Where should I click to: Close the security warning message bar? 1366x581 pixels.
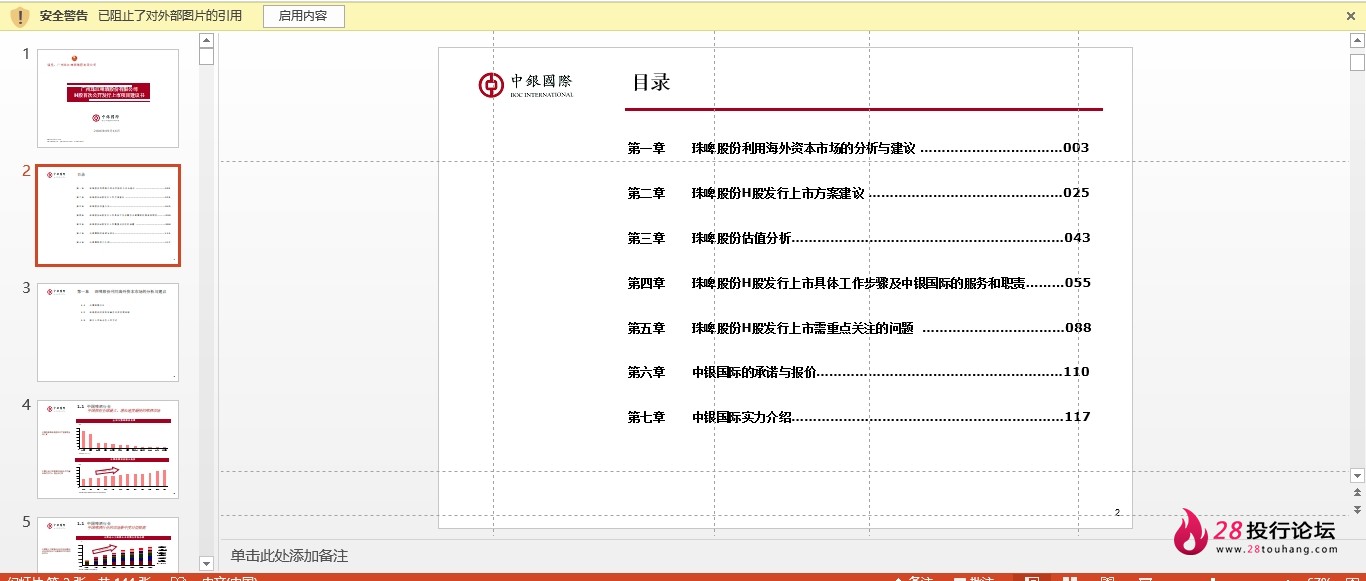[x=1351, y=16]
